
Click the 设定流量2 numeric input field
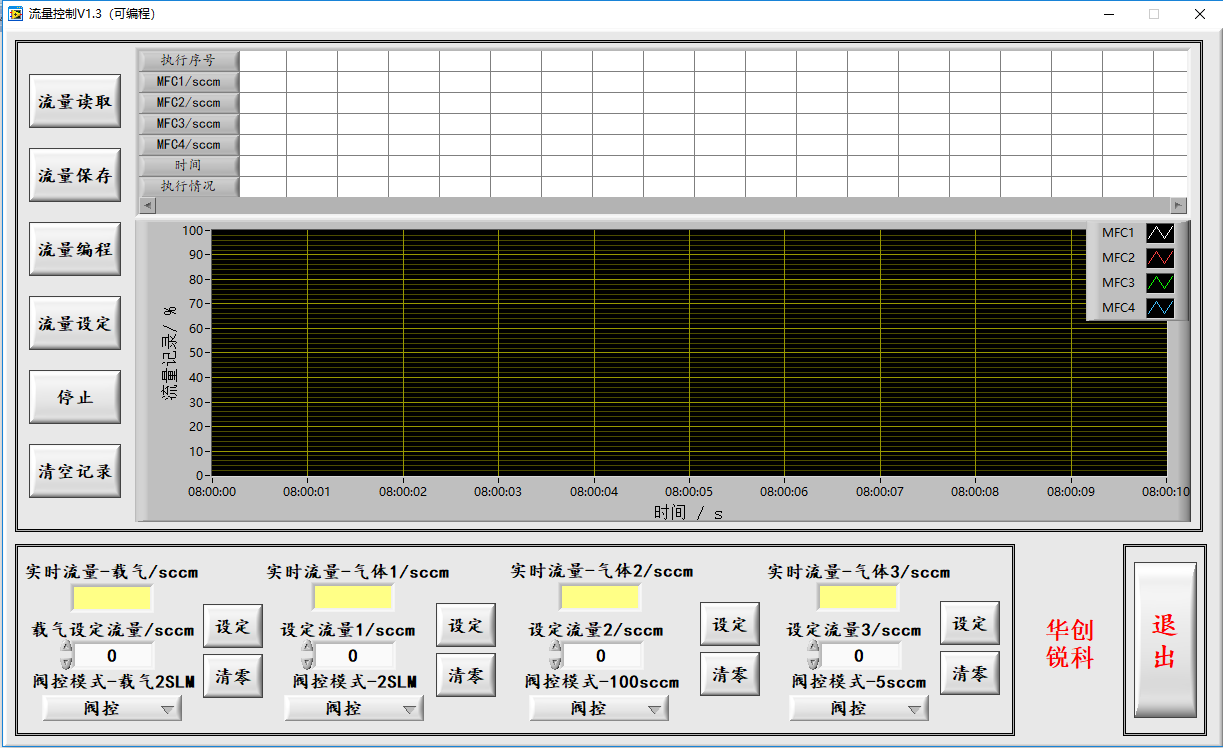pyautogui.click(x=601, y=656)
